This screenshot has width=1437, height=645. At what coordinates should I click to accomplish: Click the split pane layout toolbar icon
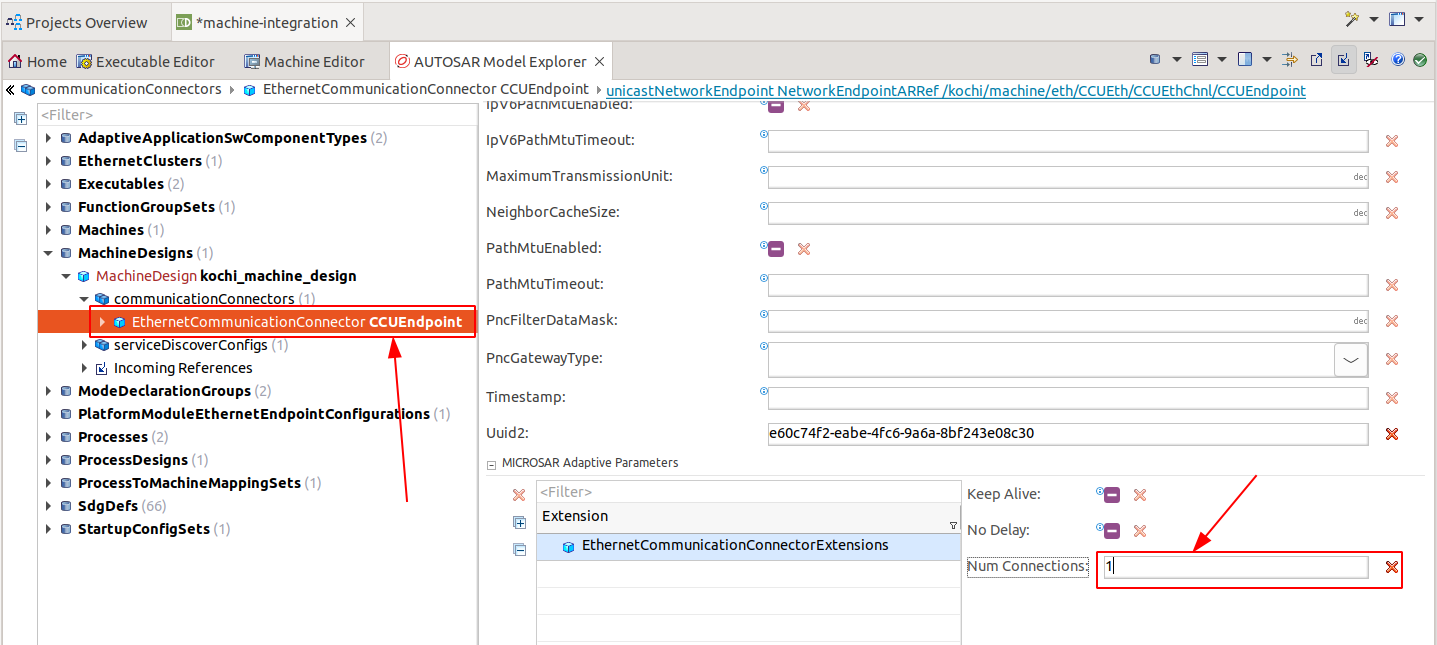click(x=1245, y=60)
